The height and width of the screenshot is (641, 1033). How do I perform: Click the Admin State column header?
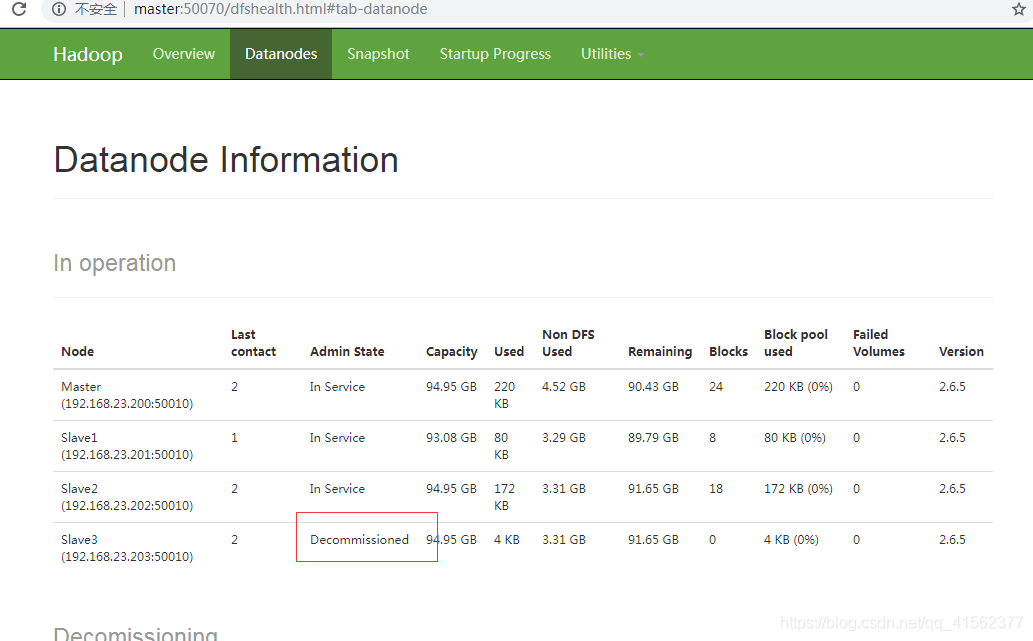tap(347, 352)
